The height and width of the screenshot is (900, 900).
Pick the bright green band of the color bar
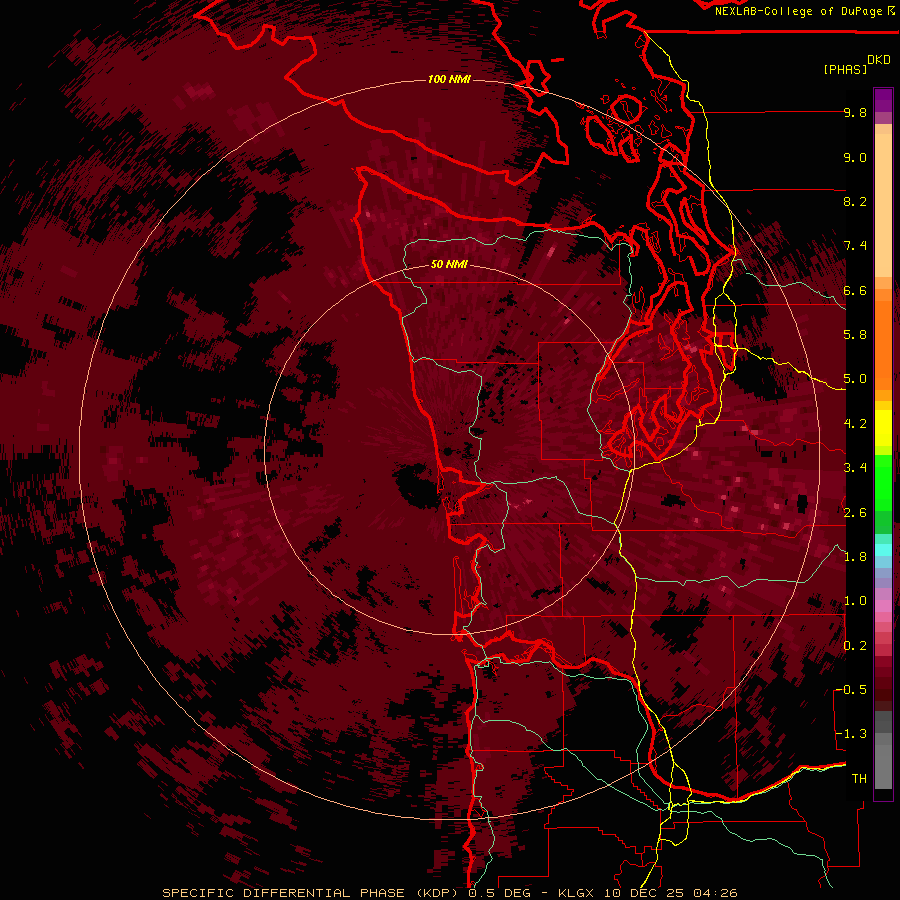point(883,482)
